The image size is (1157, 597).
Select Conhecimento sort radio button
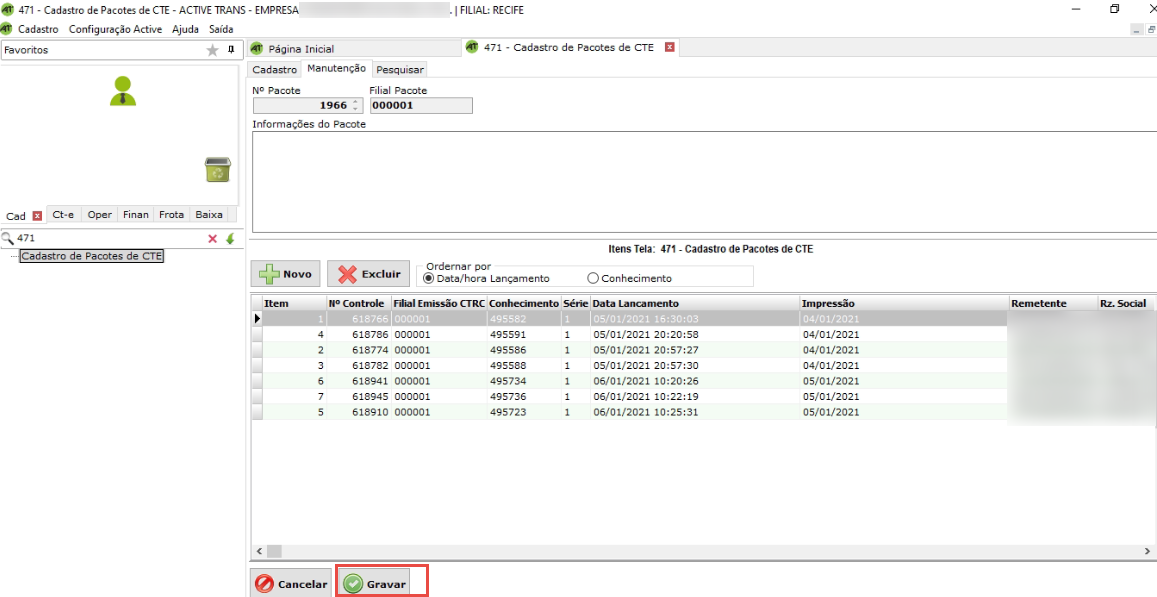point(593,279)
